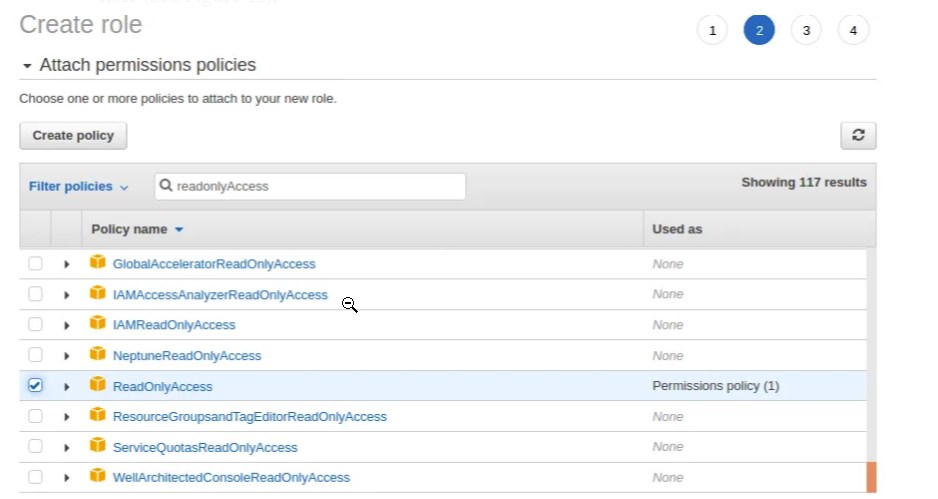Click the policy box icon beside ServiceQuotasReadOnlyAccess
Viewport: 938px width, 499px height.
pyautogui.click(x=97, y=446)
